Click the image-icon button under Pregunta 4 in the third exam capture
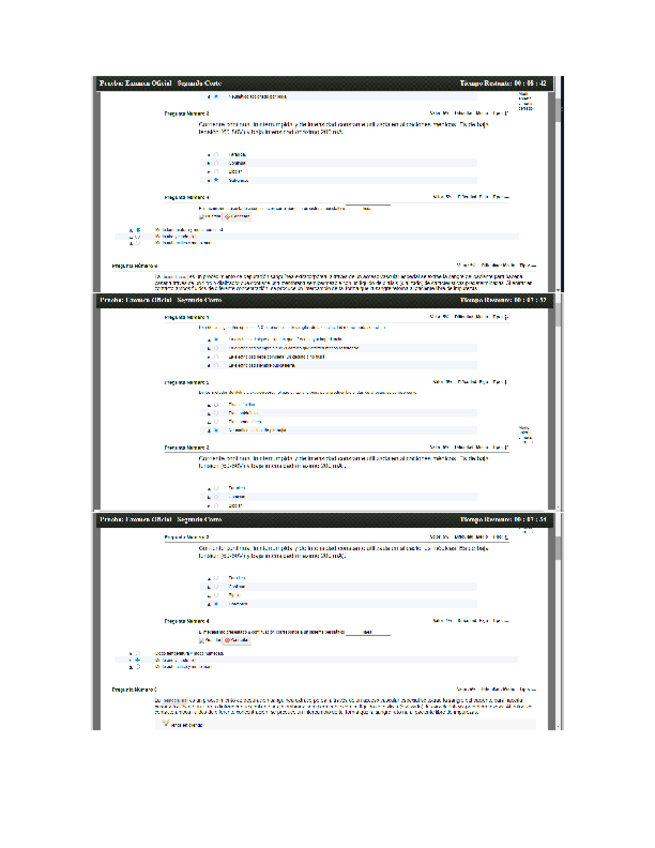655x848 pixels. point(210,640)
